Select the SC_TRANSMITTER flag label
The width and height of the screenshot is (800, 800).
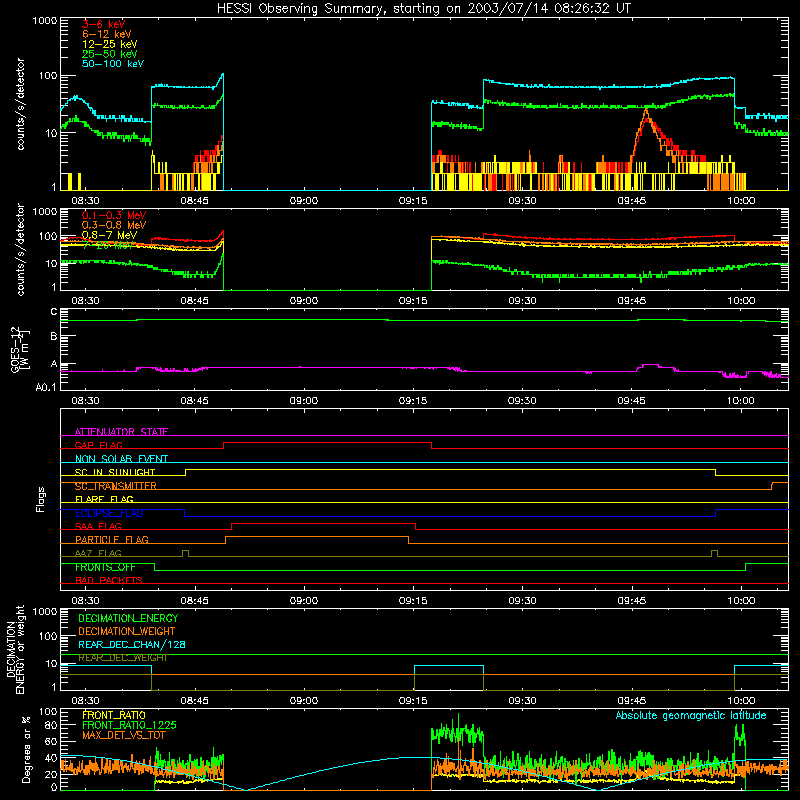point(115,486)
